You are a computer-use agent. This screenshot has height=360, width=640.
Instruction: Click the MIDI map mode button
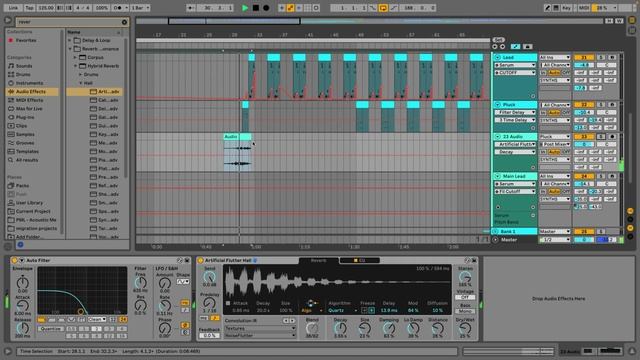584,8
